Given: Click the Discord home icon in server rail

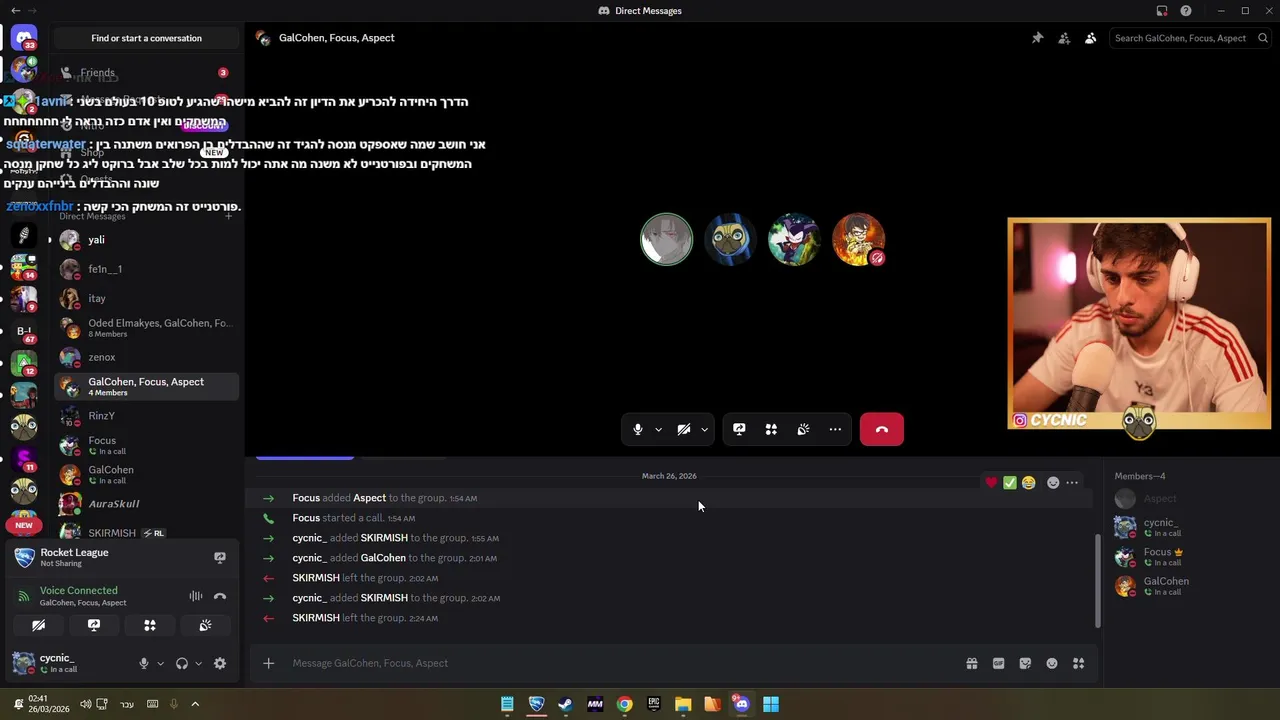Looking at the screenshot, I should pos(24,38).
